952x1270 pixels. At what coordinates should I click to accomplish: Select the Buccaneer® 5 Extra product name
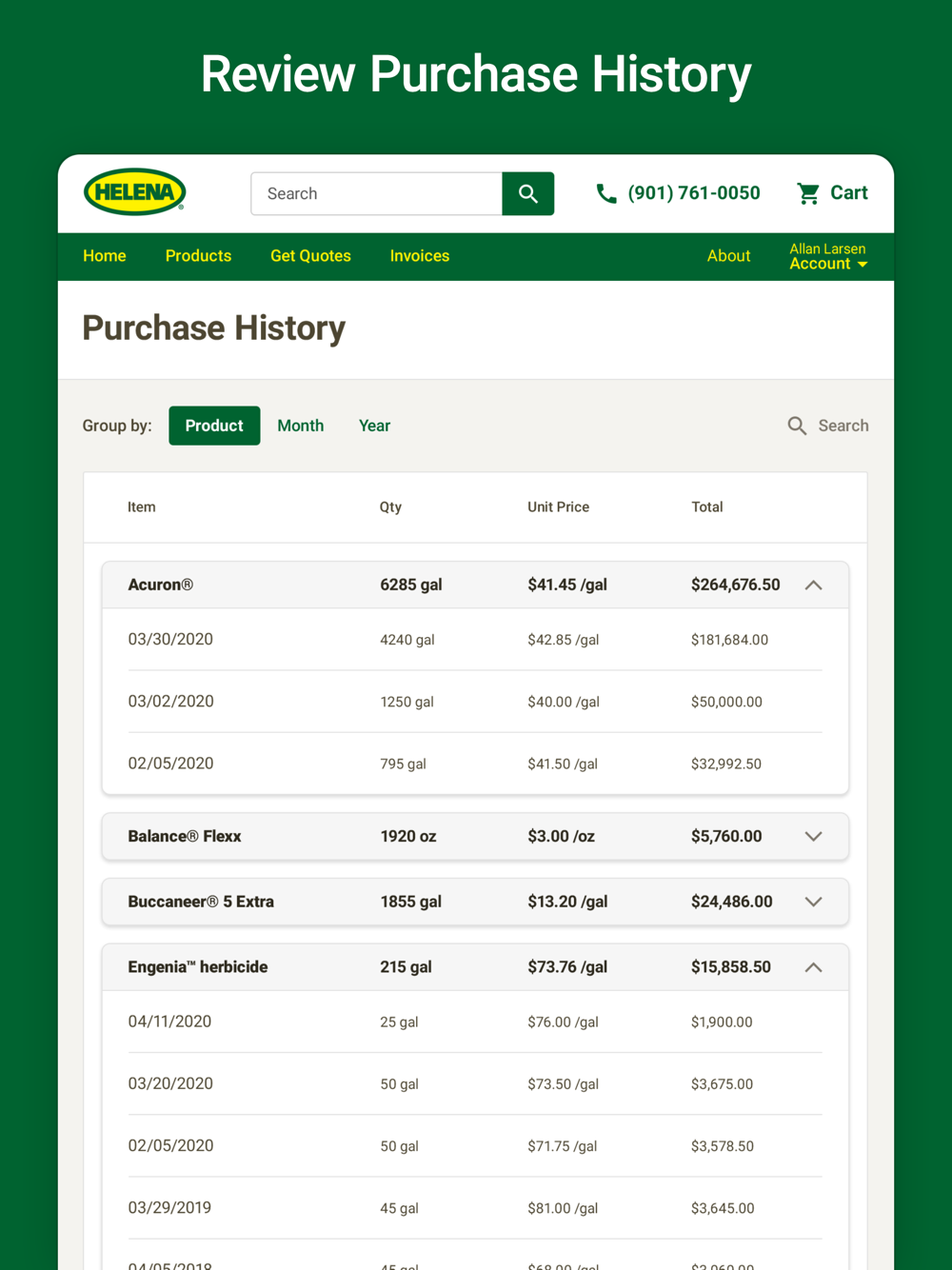(x=201, y=902)
